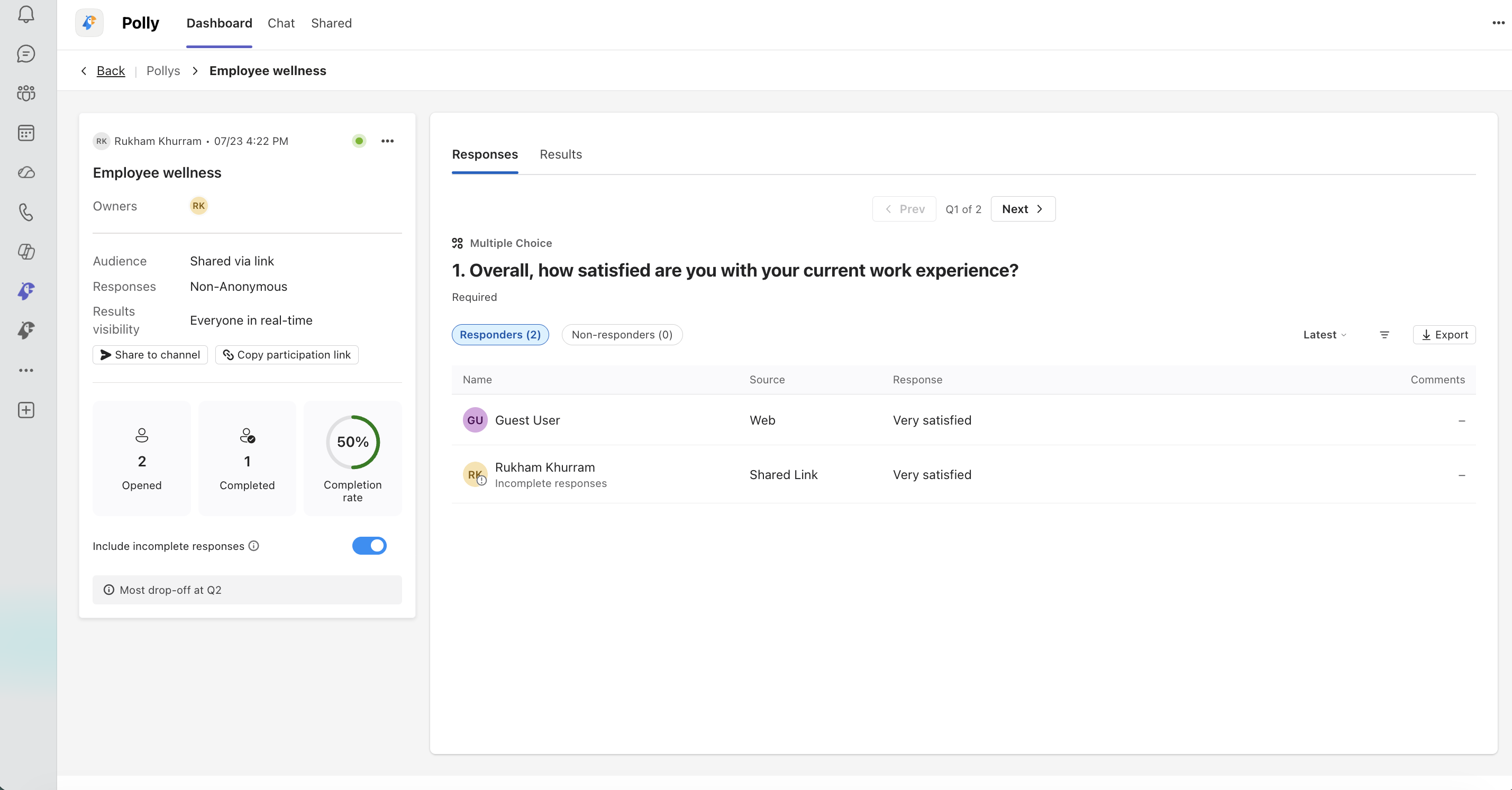Click the Comments column header
Screen dimensions: 1512x790
point(1437,380)
